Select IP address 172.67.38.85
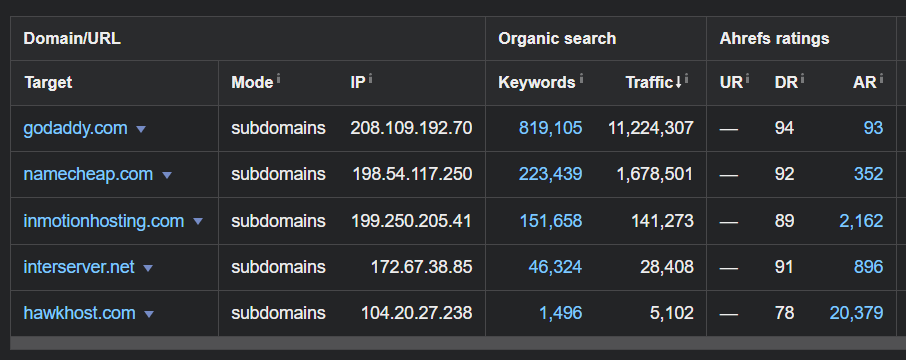906x360 pixels. coord(421,267)
